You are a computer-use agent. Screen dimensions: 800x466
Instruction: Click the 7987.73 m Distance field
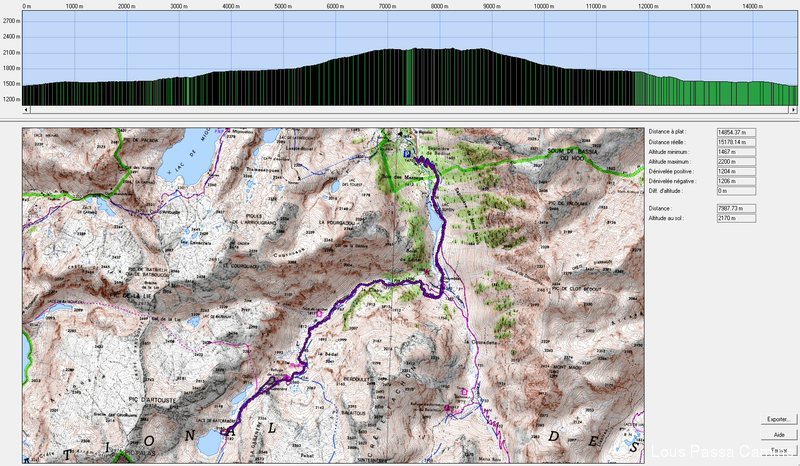point(737,208)
